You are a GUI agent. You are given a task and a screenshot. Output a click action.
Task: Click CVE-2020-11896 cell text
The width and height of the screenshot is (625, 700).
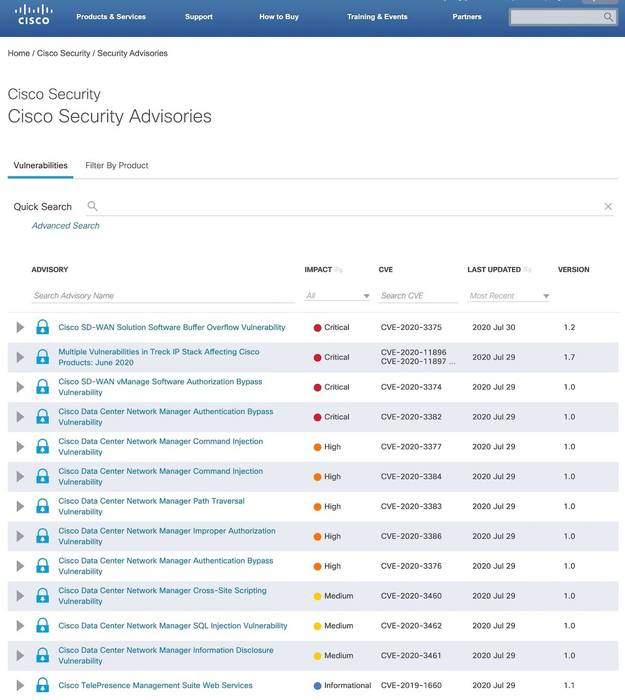(x=413, y=352)
